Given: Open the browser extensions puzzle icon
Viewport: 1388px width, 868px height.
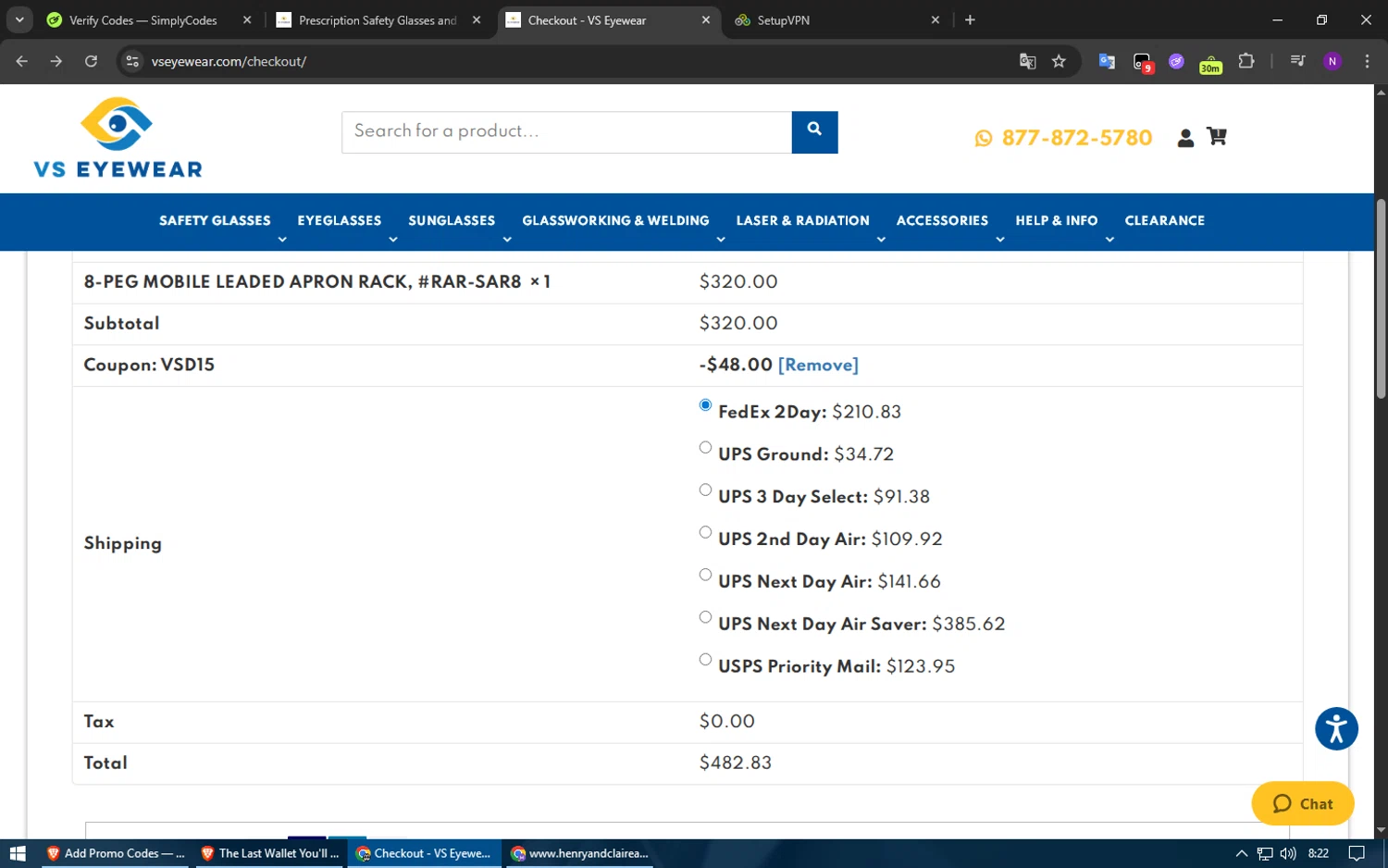Looking at the screenshot, I should click(x=1246, y=61).
